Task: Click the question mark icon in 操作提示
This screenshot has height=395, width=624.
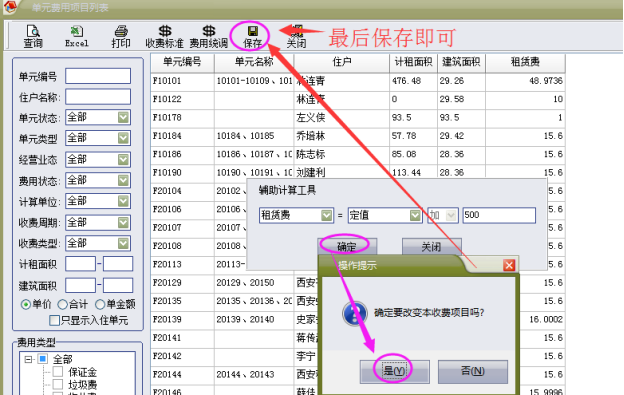Action: 355,313
